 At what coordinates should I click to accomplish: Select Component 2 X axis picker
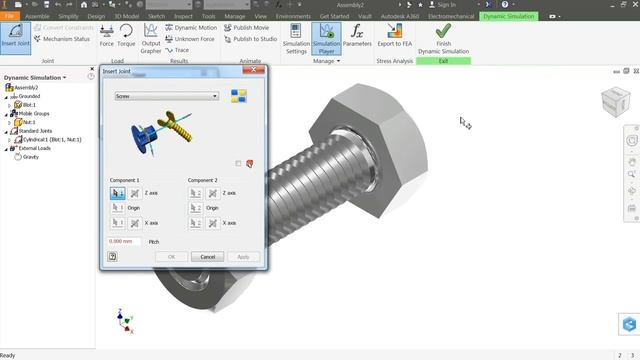196,223
